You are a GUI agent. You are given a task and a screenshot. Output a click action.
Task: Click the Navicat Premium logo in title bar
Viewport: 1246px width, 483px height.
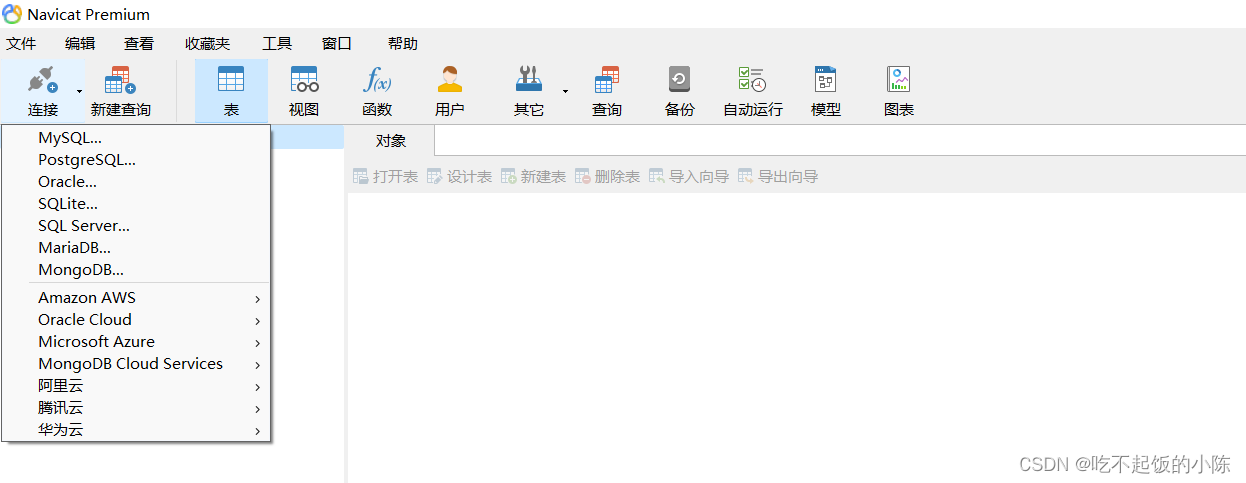tap(12, 14)
